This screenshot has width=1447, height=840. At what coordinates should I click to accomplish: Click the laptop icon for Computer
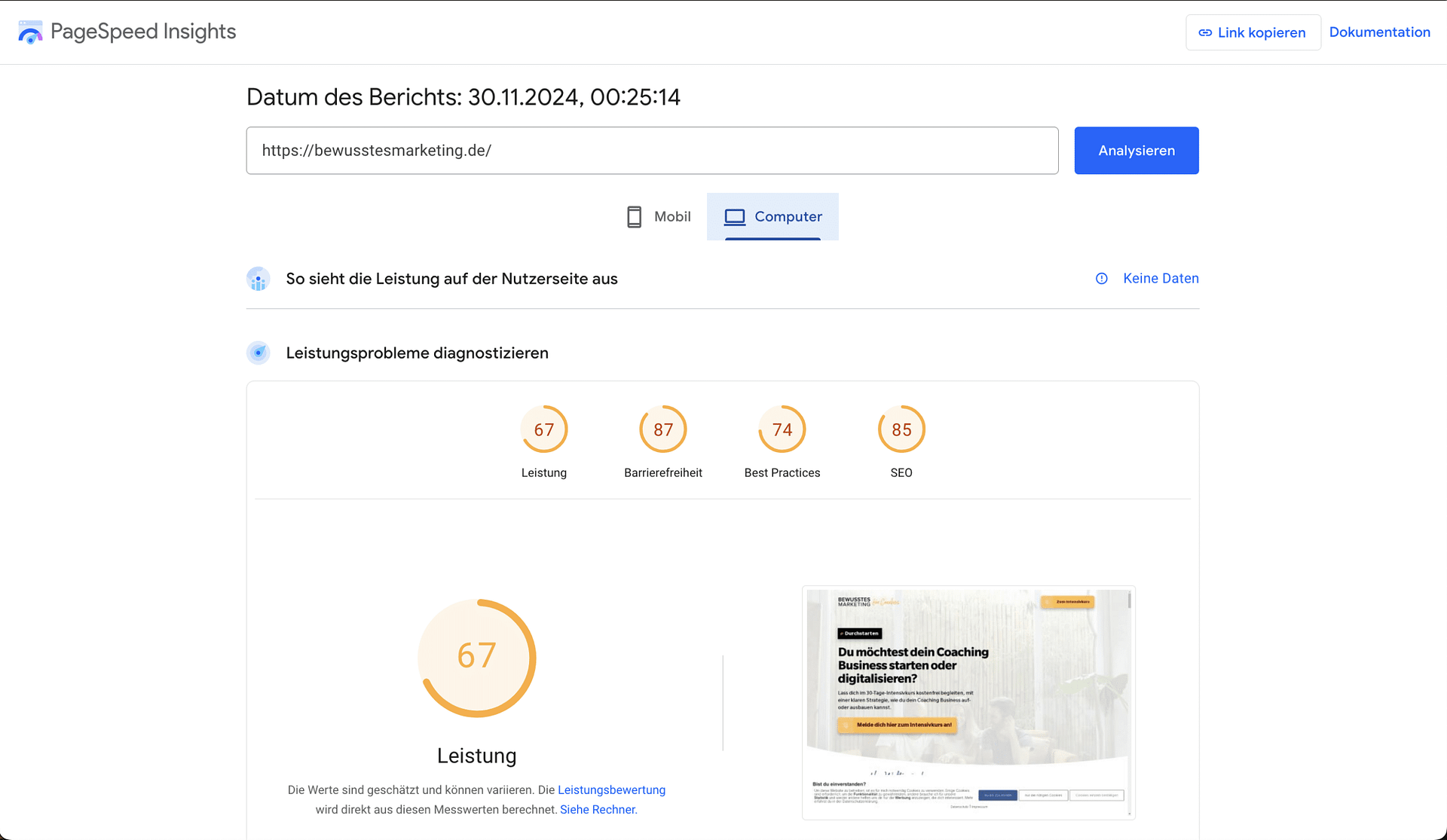coord(734,217)
